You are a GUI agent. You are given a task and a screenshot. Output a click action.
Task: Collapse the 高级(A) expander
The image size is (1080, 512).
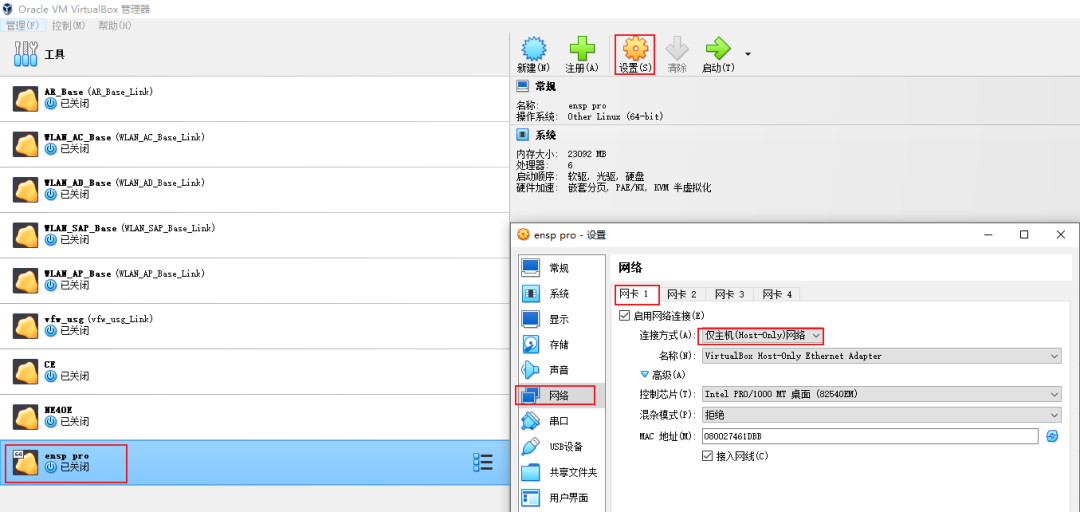[x=645, y=374]
